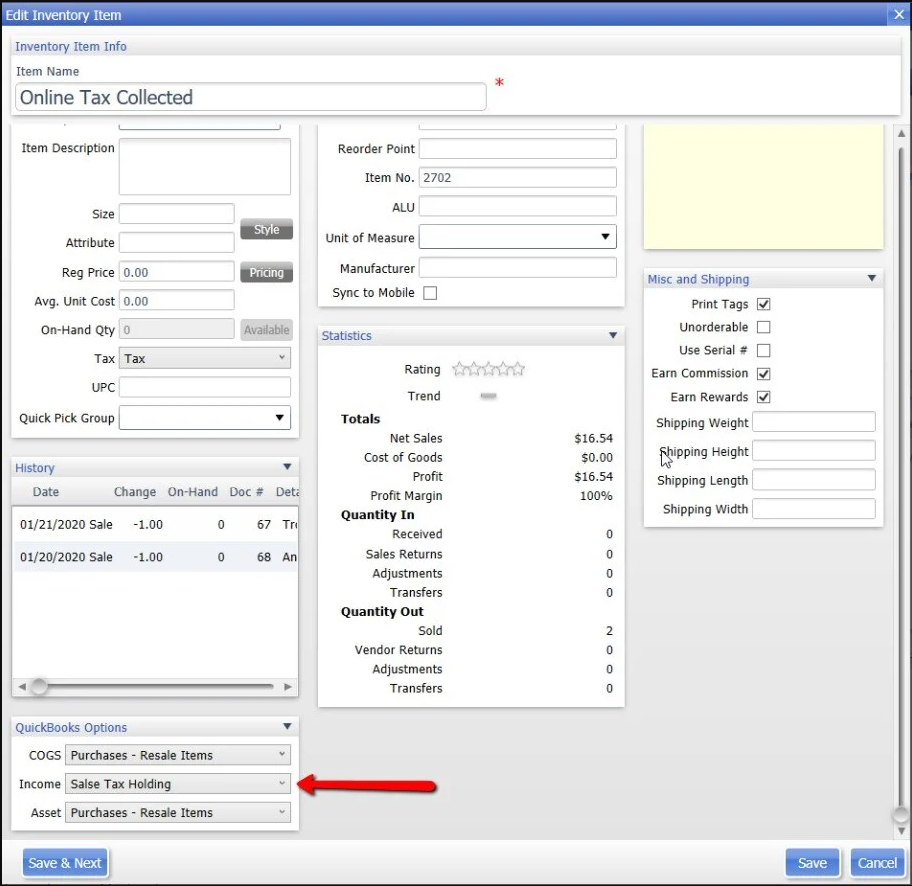Toggle the Print Tags checkbox
Screen dimensions: 912x886
click(x=764, y=304)
